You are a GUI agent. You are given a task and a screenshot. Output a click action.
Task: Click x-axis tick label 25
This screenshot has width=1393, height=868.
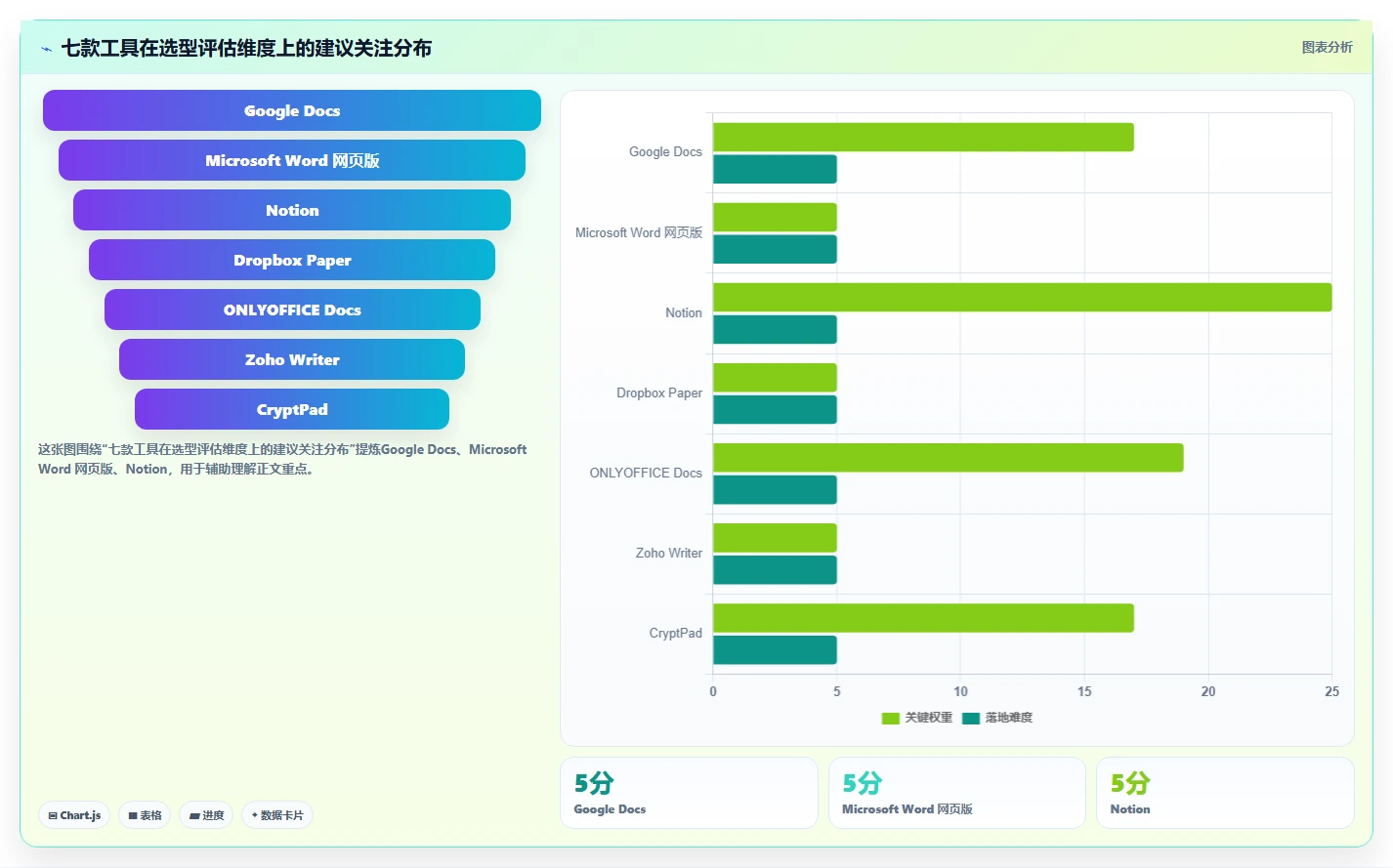[x=1331, y=691]
